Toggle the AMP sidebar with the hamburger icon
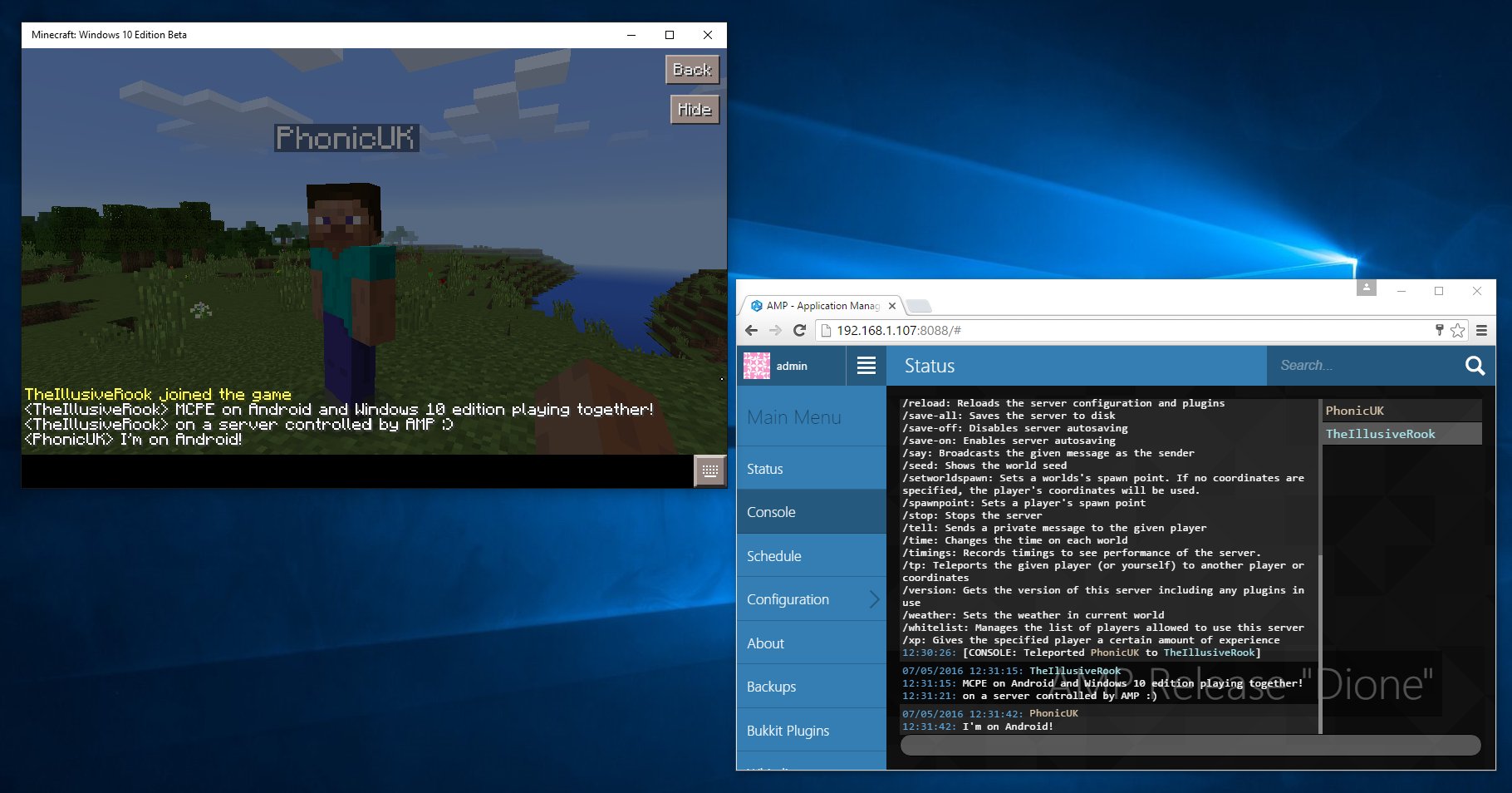1512x793 pixels. pyautogui.click(x=866, y=366)
